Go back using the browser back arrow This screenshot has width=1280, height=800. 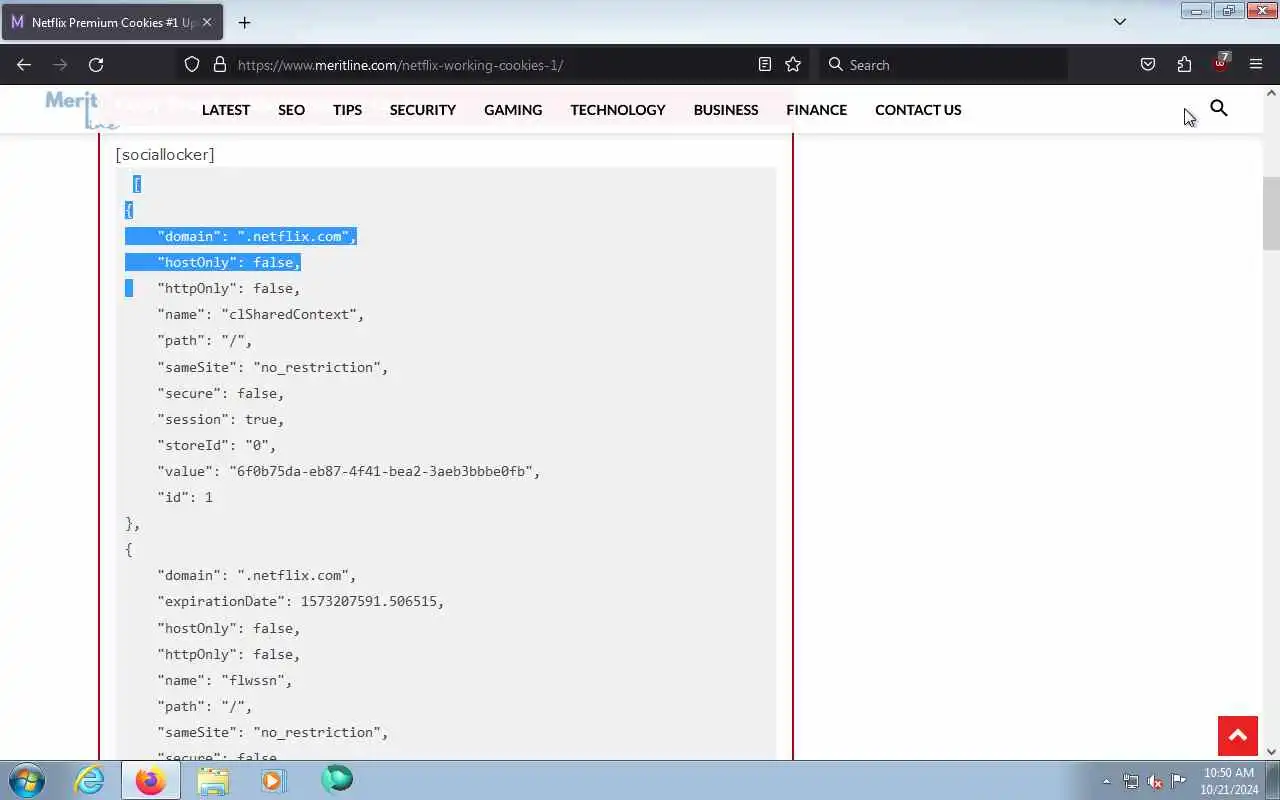(24, 65)
